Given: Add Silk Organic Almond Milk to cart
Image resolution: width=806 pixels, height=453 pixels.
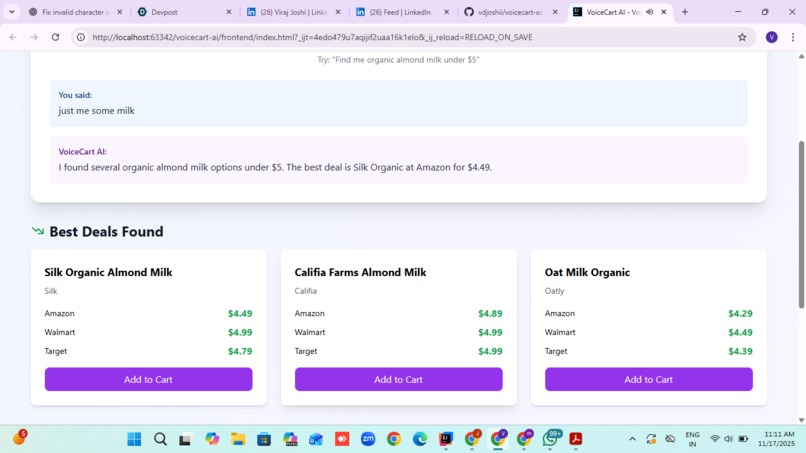Looking at the screenshot, I should click(x=148, y=379).
